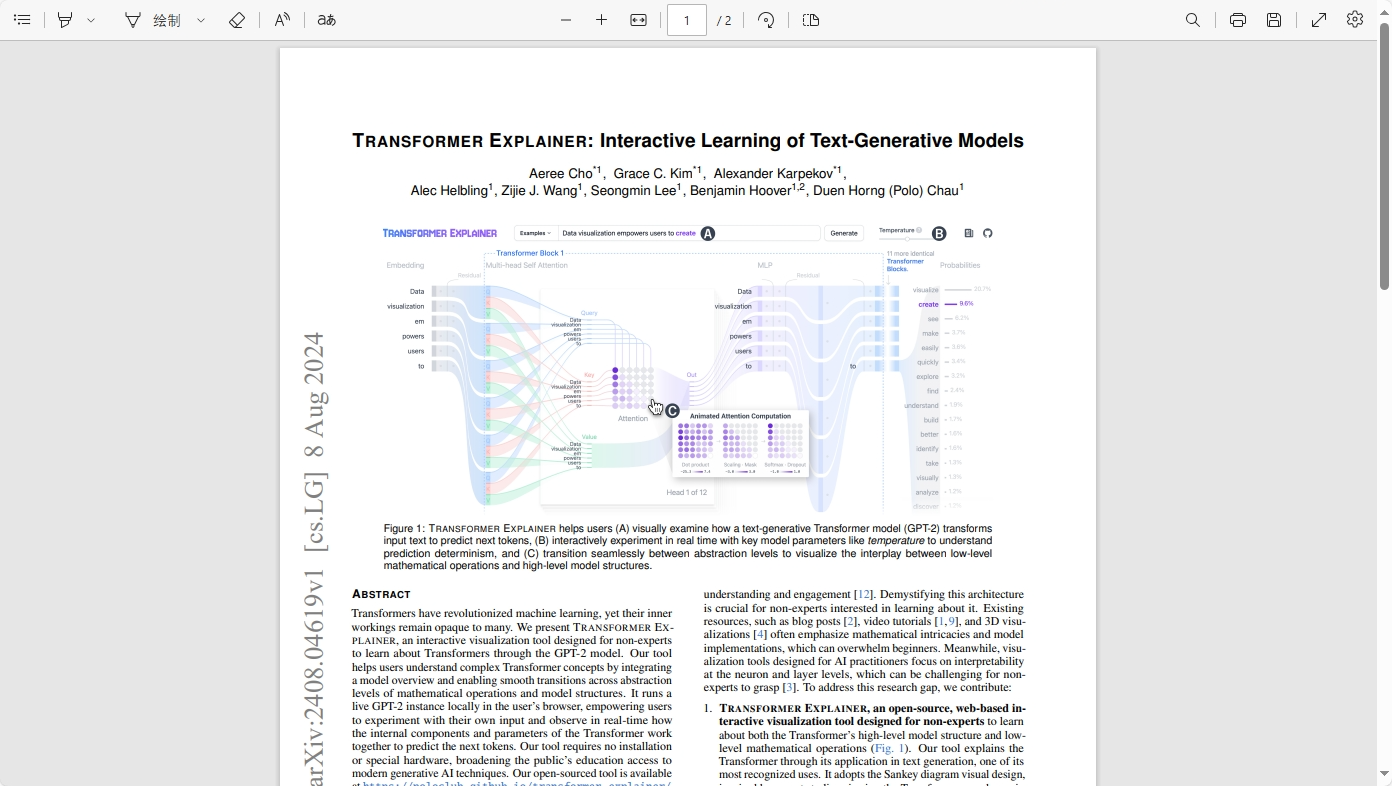Click 'Animated Attention Computation' popup title

click(x=740, y=416)
